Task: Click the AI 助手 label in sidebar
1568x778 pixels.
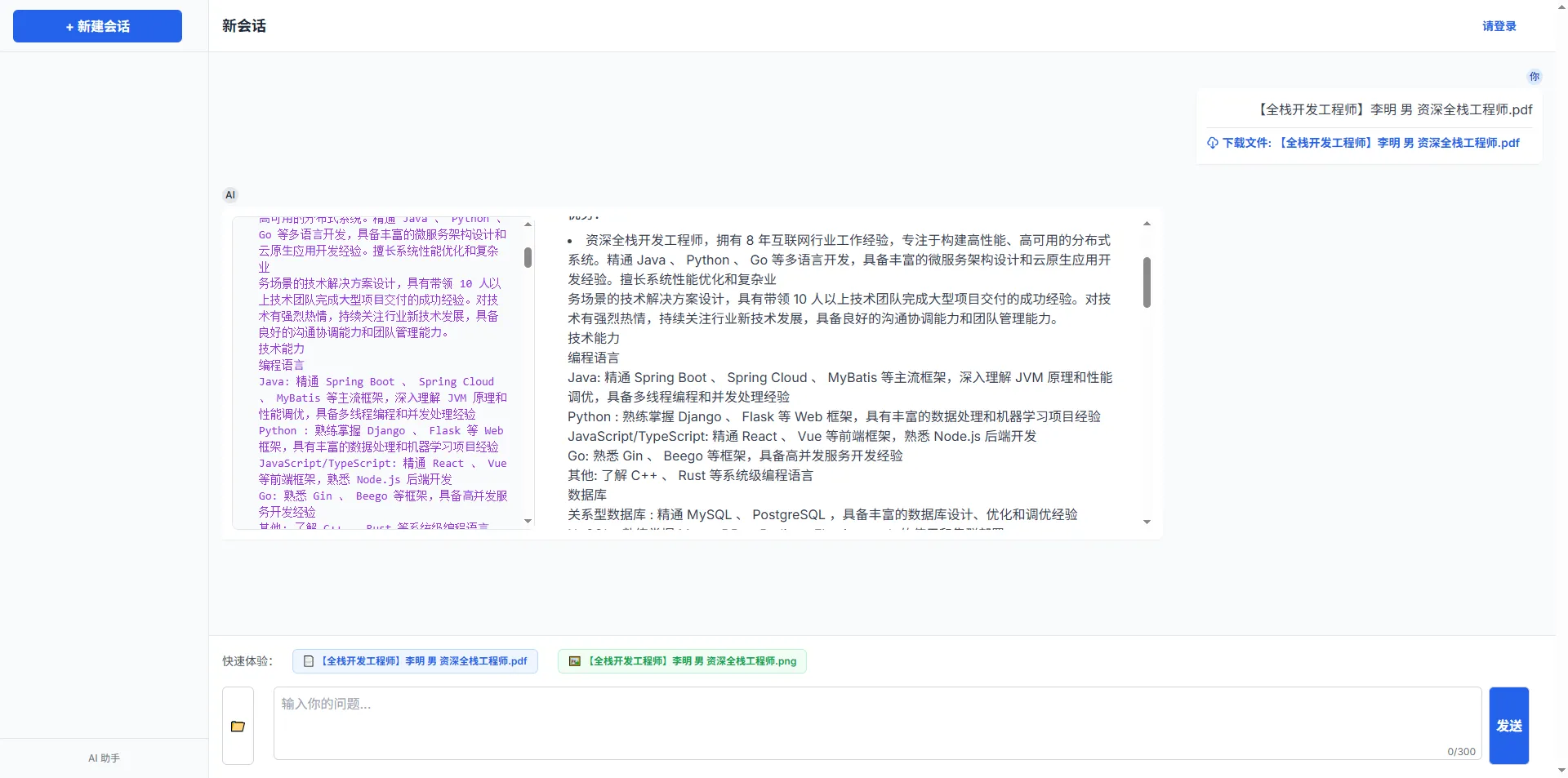Action: [x=104, y=758]
